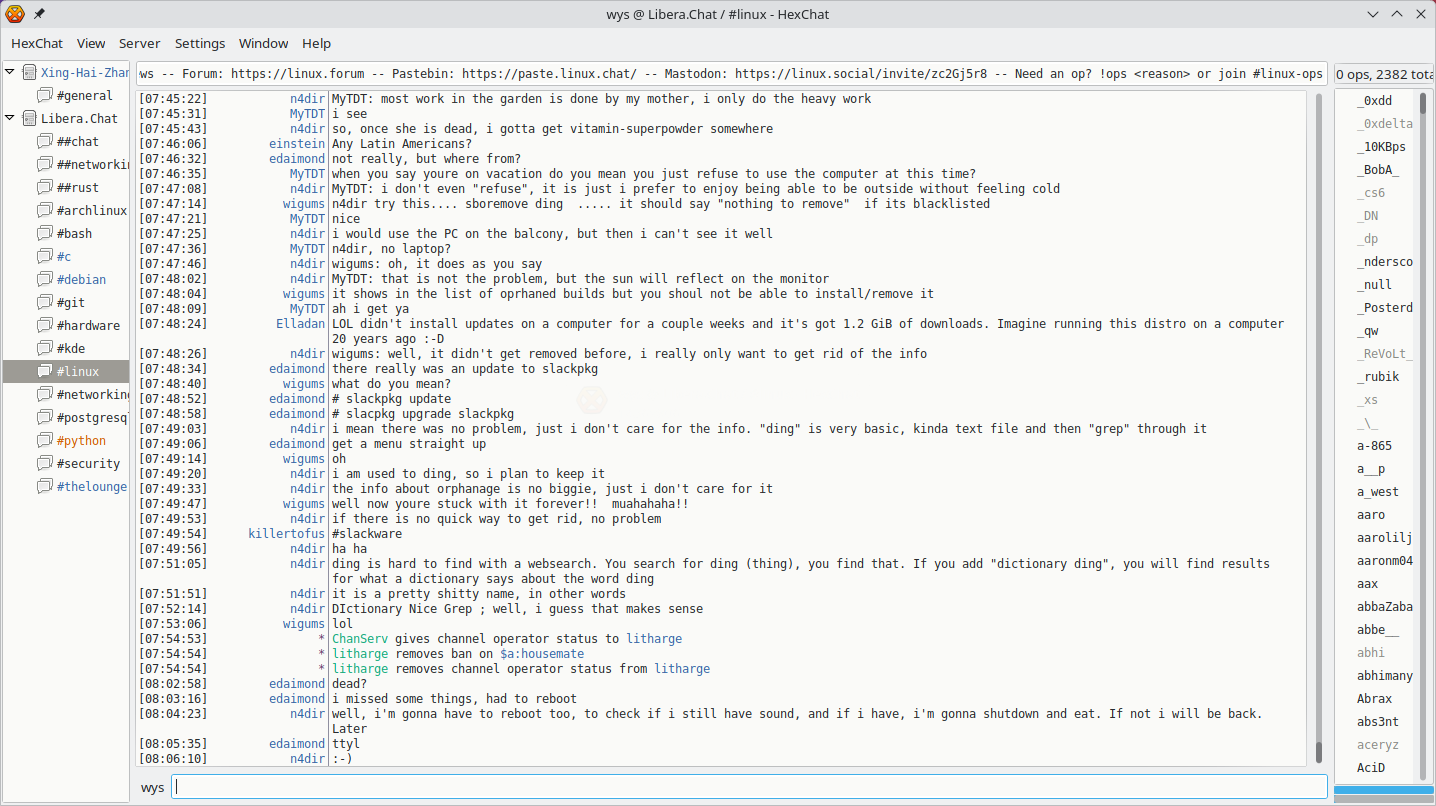This screenshot has width=1436, height=806.
Task: Click the #slackware channel mention
Action: 367,534
